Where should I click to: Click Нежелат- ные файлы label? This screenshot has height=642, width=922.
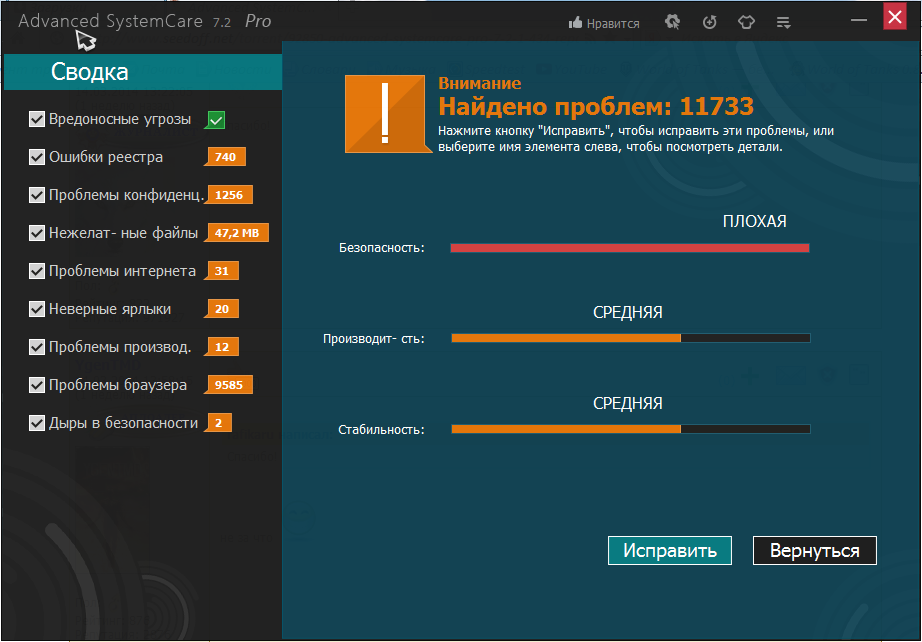tap(123, 233)
